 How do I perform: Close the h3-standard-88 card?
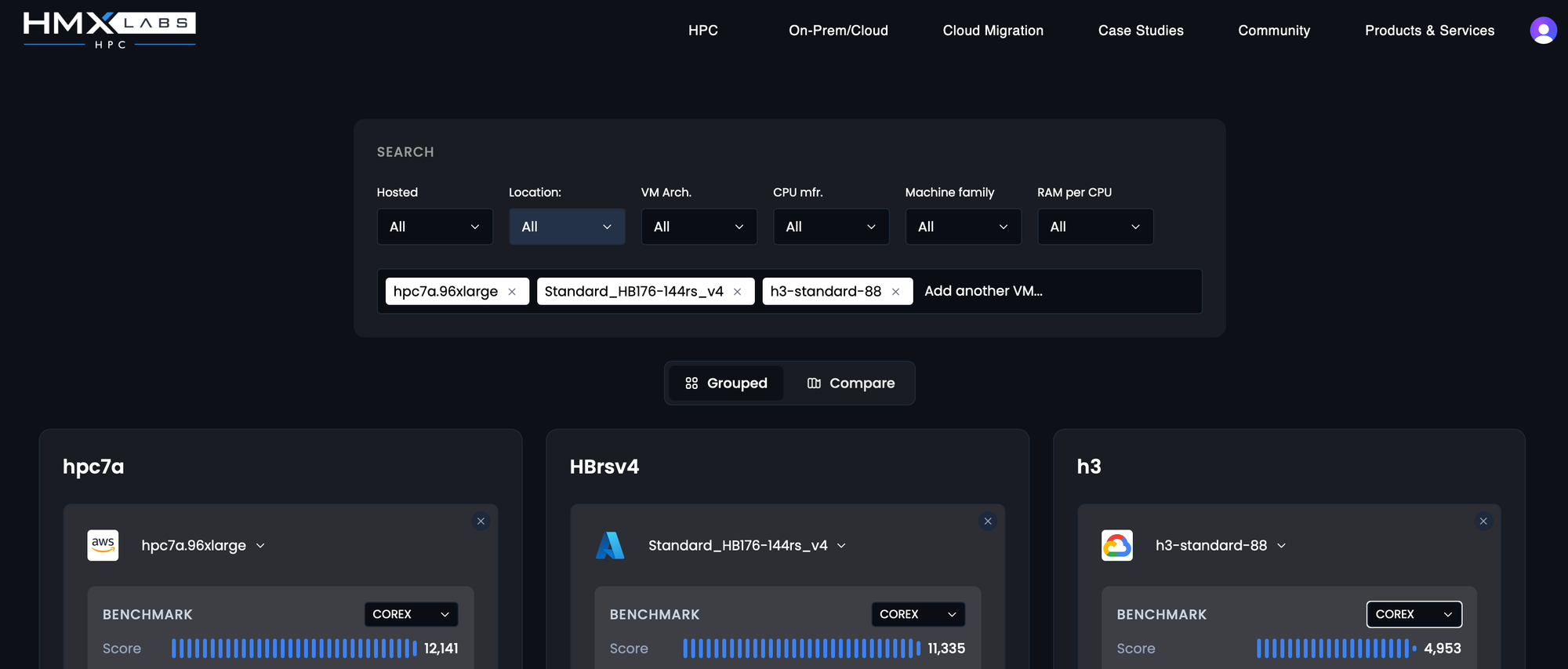click(x=1483, y=522)
